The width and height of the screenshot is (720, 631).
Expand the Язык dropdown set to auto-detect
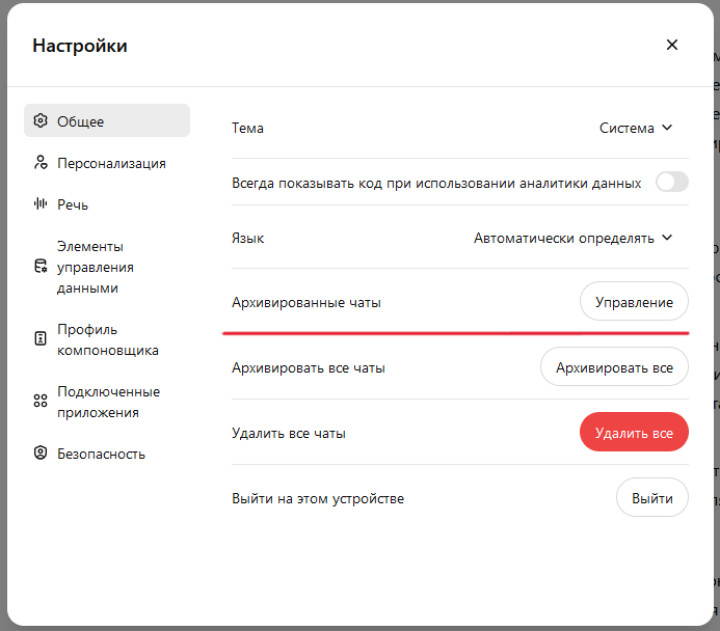573,238
